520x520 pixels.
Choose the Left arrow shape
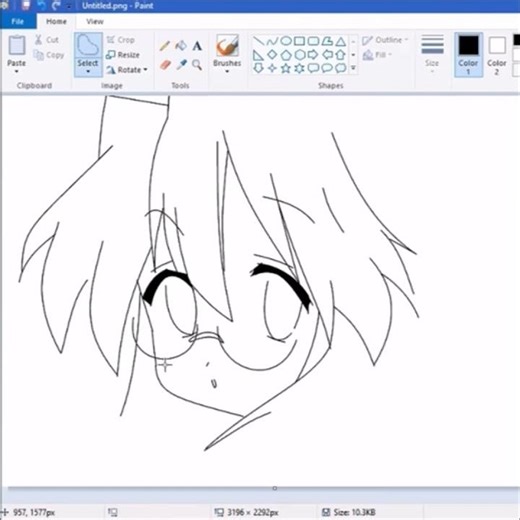pos(327,54)
